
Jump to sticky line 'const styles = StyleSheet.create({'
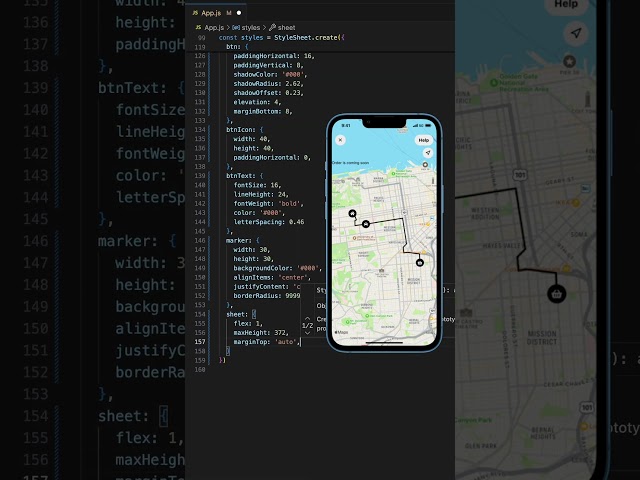point(281,38)
